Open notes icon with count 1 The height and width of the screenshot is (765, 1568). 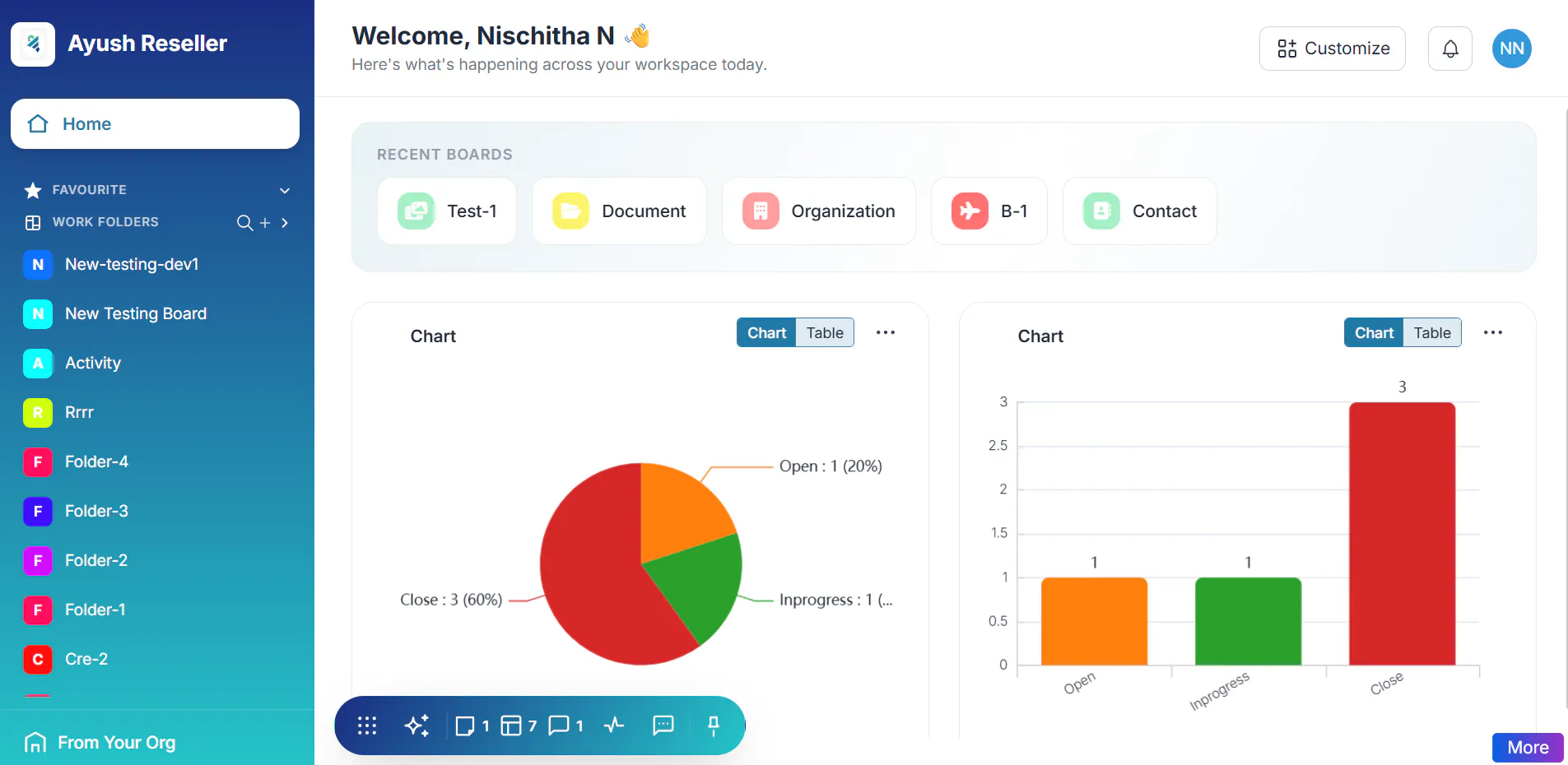(472, 726)
